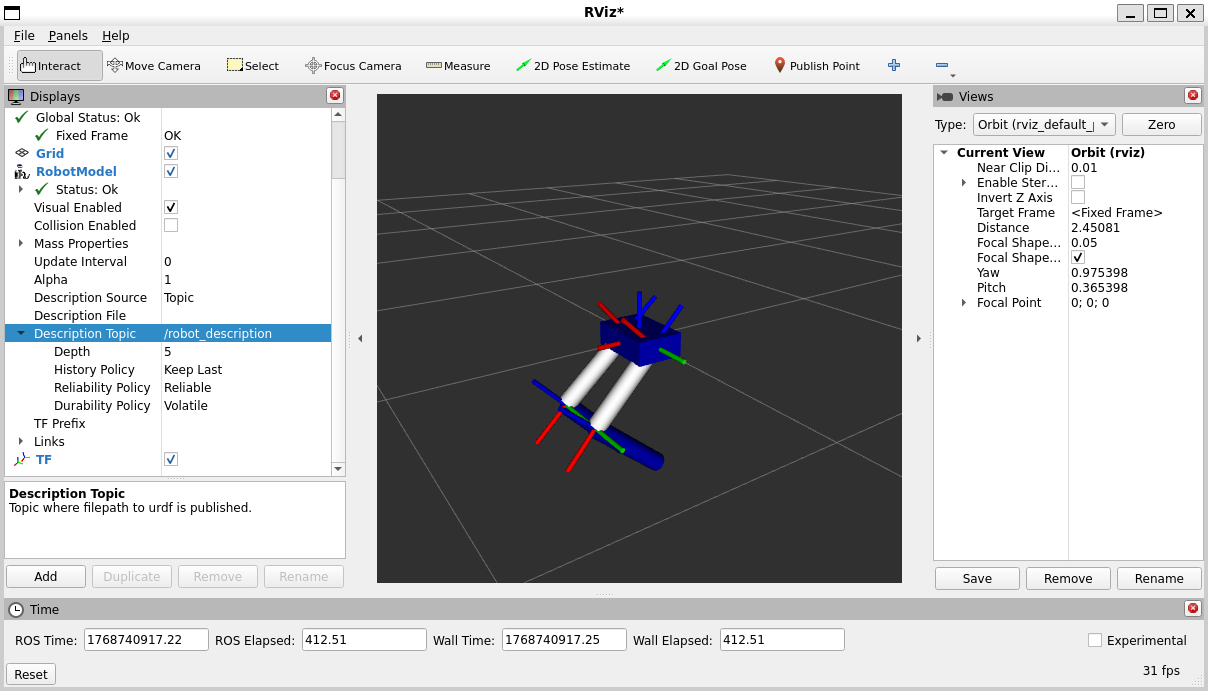Select the 2D Pose Estimate tool
1208x691 pixels.
[573, 66]
